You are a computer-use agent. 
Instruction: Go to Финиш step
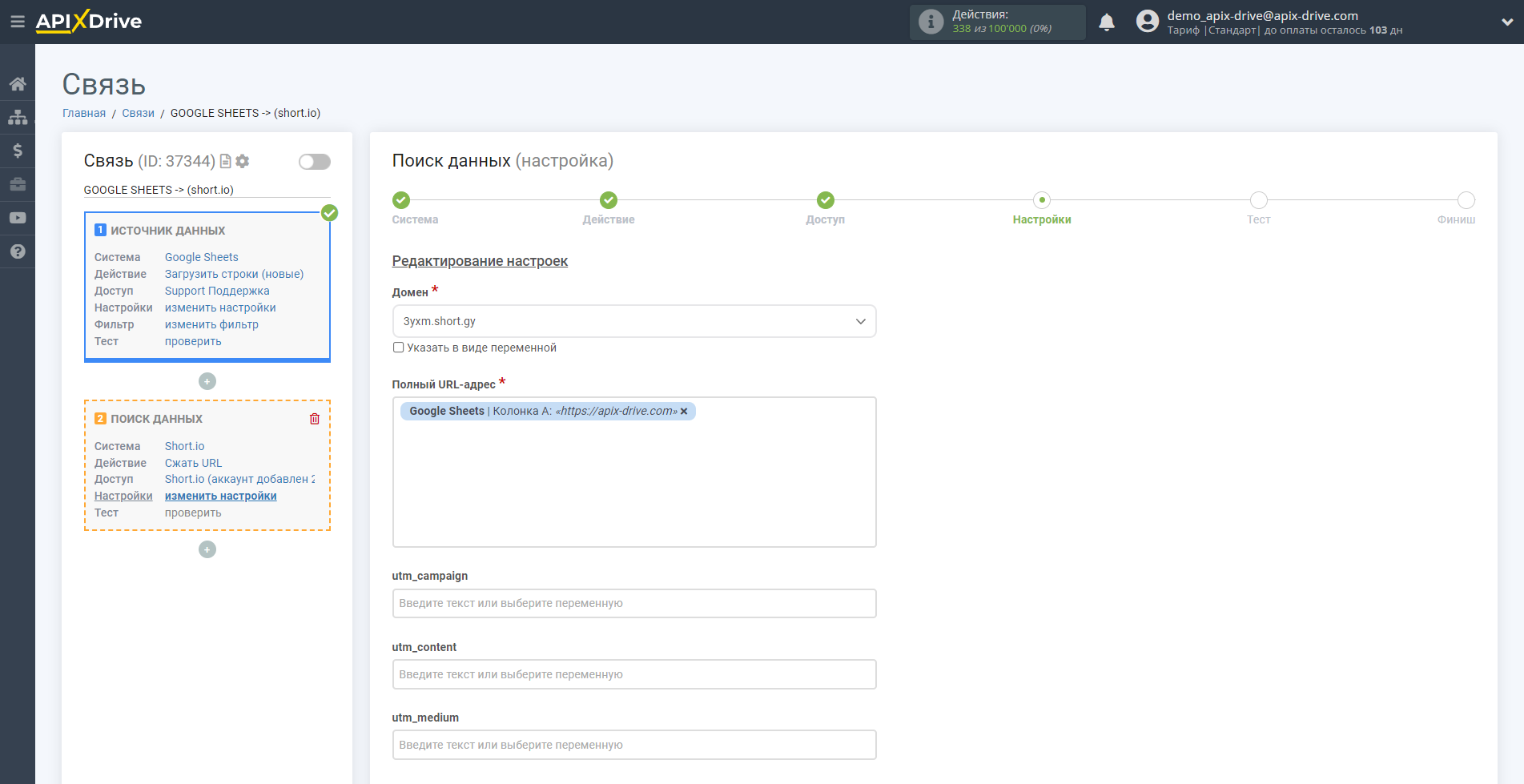click(1466, 200)
